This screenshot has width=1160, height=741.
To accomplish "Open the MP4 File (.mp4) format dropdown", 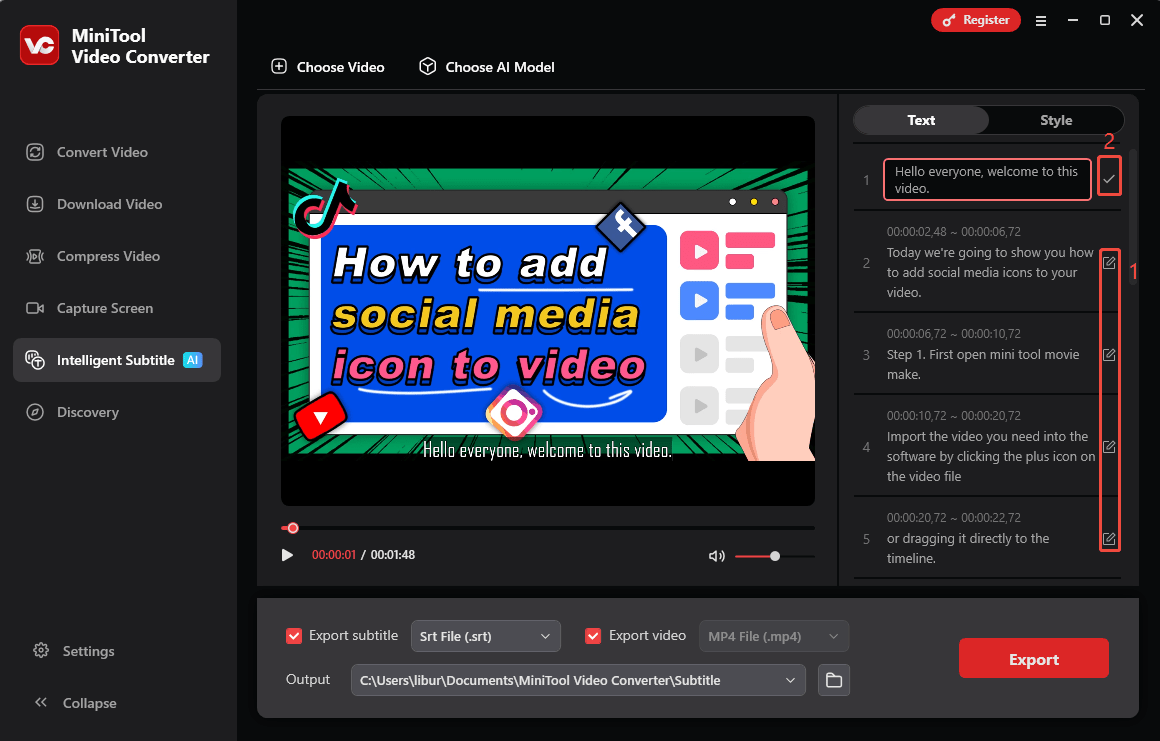I will coord(774,636).
